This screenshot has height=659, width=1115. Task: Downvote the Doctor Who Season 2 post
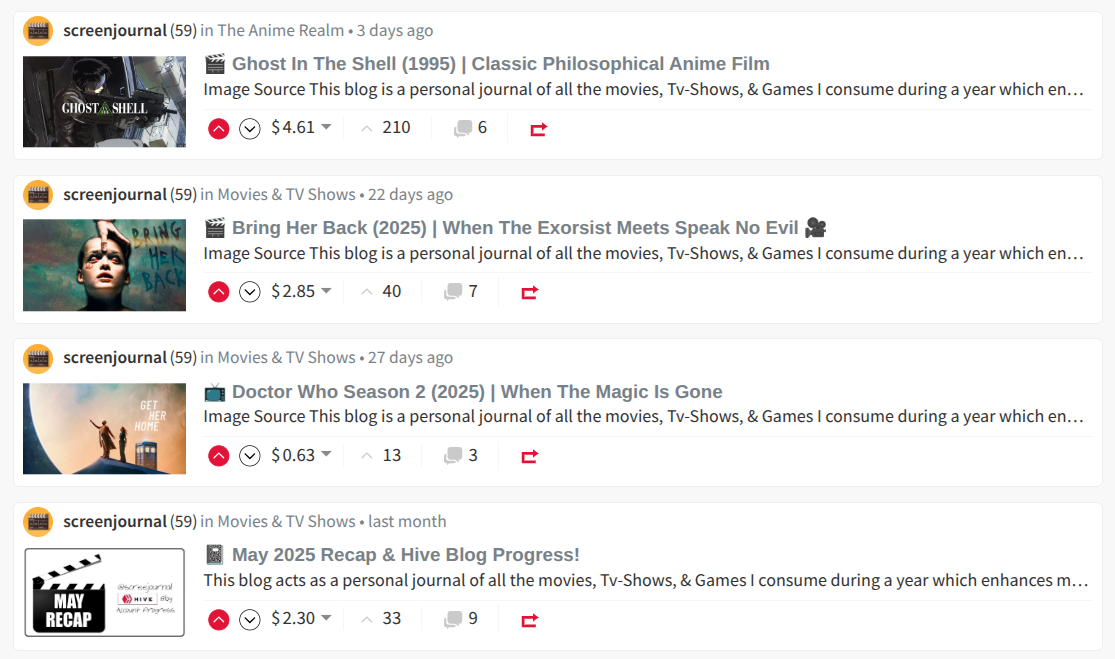tap(250, 456)
